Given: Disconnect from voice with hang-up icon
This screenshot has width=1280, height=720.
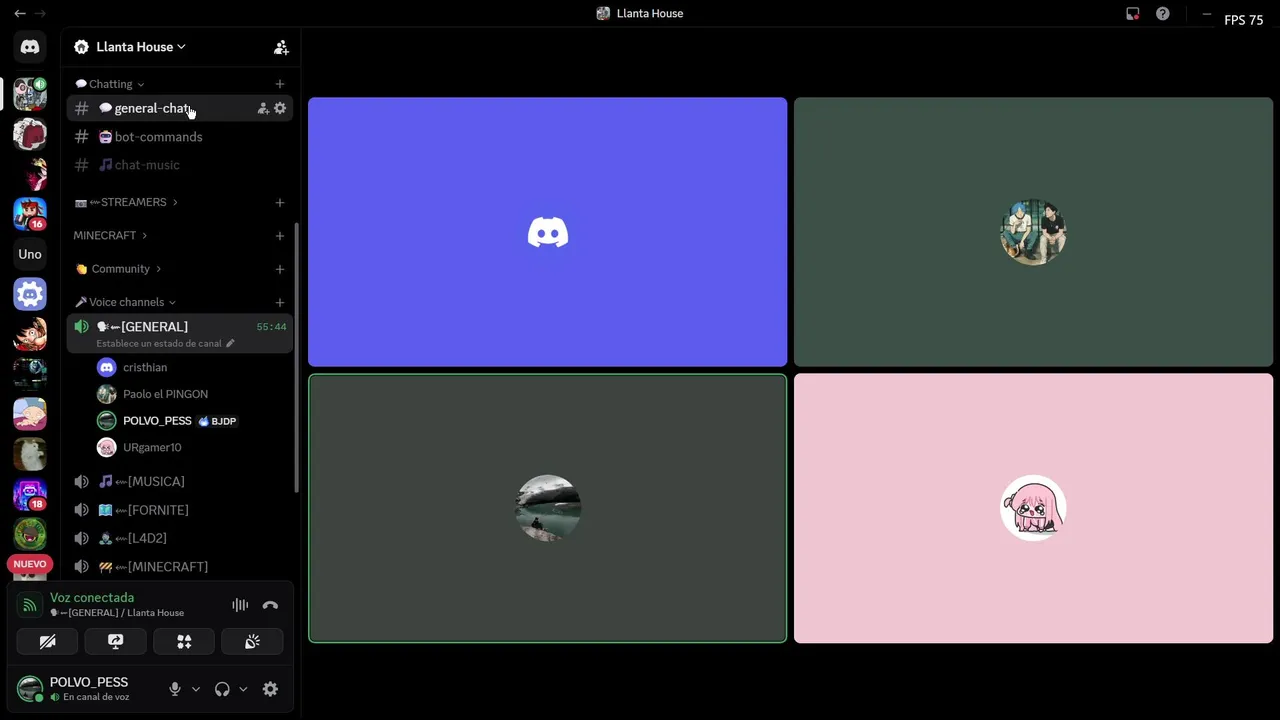Looking at the screenshot, I should click(270, 605).
